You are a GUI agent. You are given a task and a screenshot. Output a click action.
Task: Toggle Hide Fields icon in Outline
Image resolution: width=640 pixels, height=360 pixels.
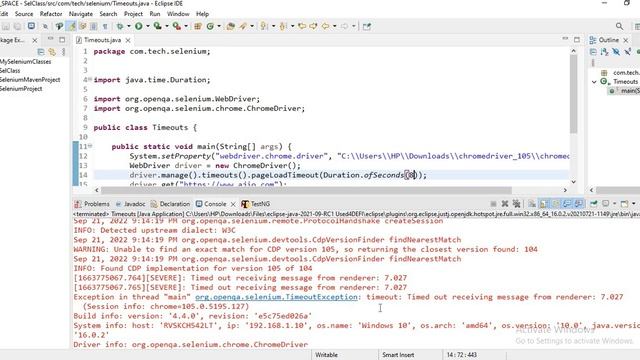616,52
